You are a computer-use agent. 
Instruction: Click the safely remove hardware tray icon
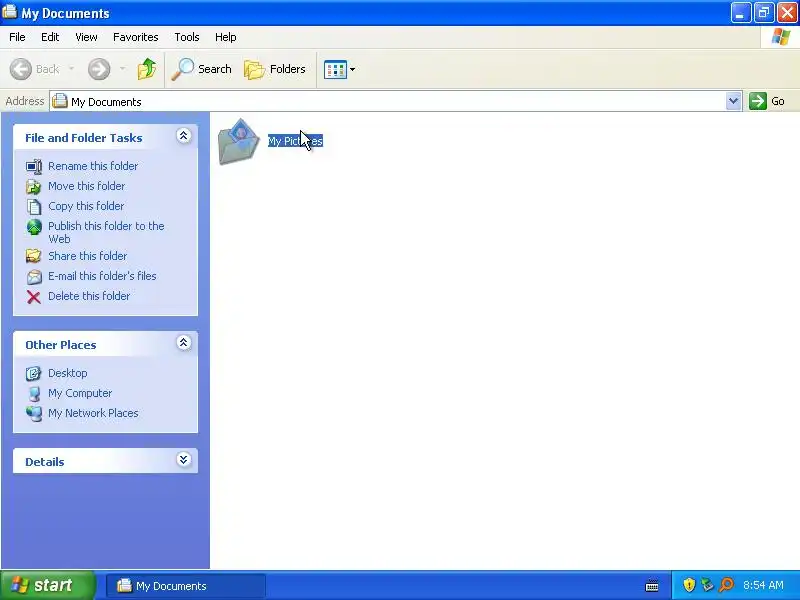pyautogui.click(x=708, y=585)
